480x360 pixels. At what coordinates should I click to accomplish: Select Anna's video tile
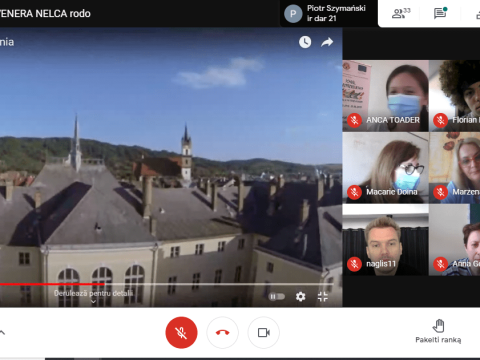point(455,240)
